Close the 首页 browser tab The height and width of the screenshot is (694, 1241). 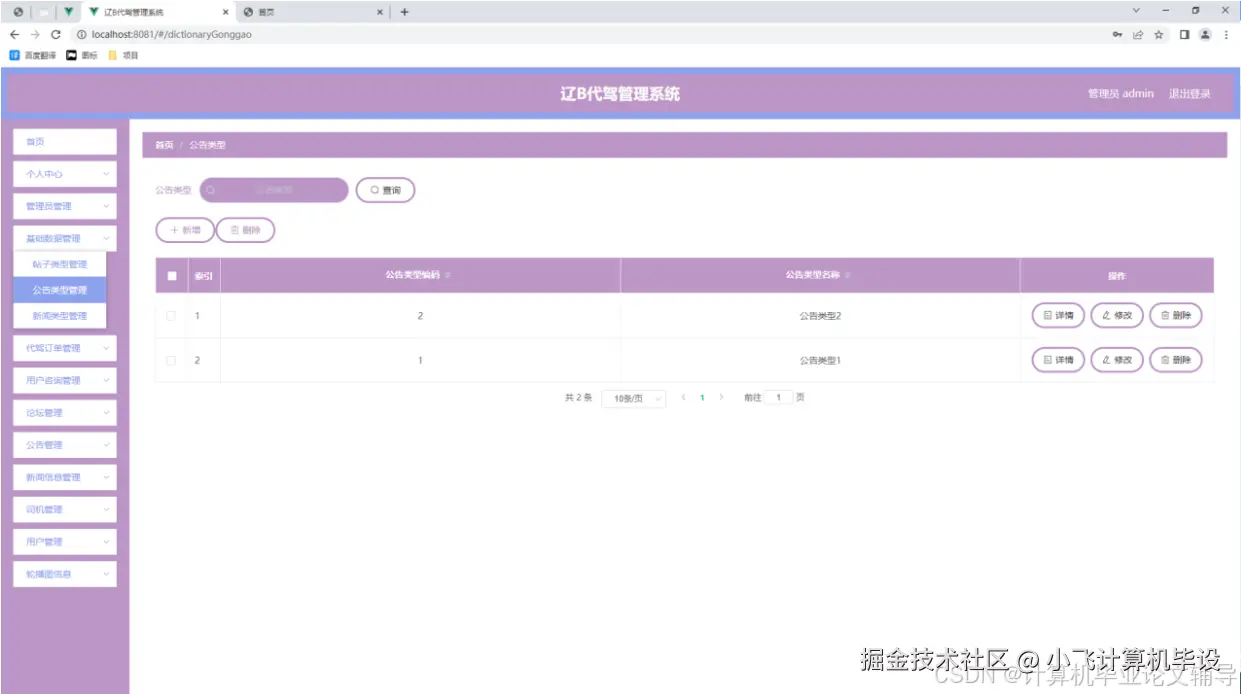380,12
